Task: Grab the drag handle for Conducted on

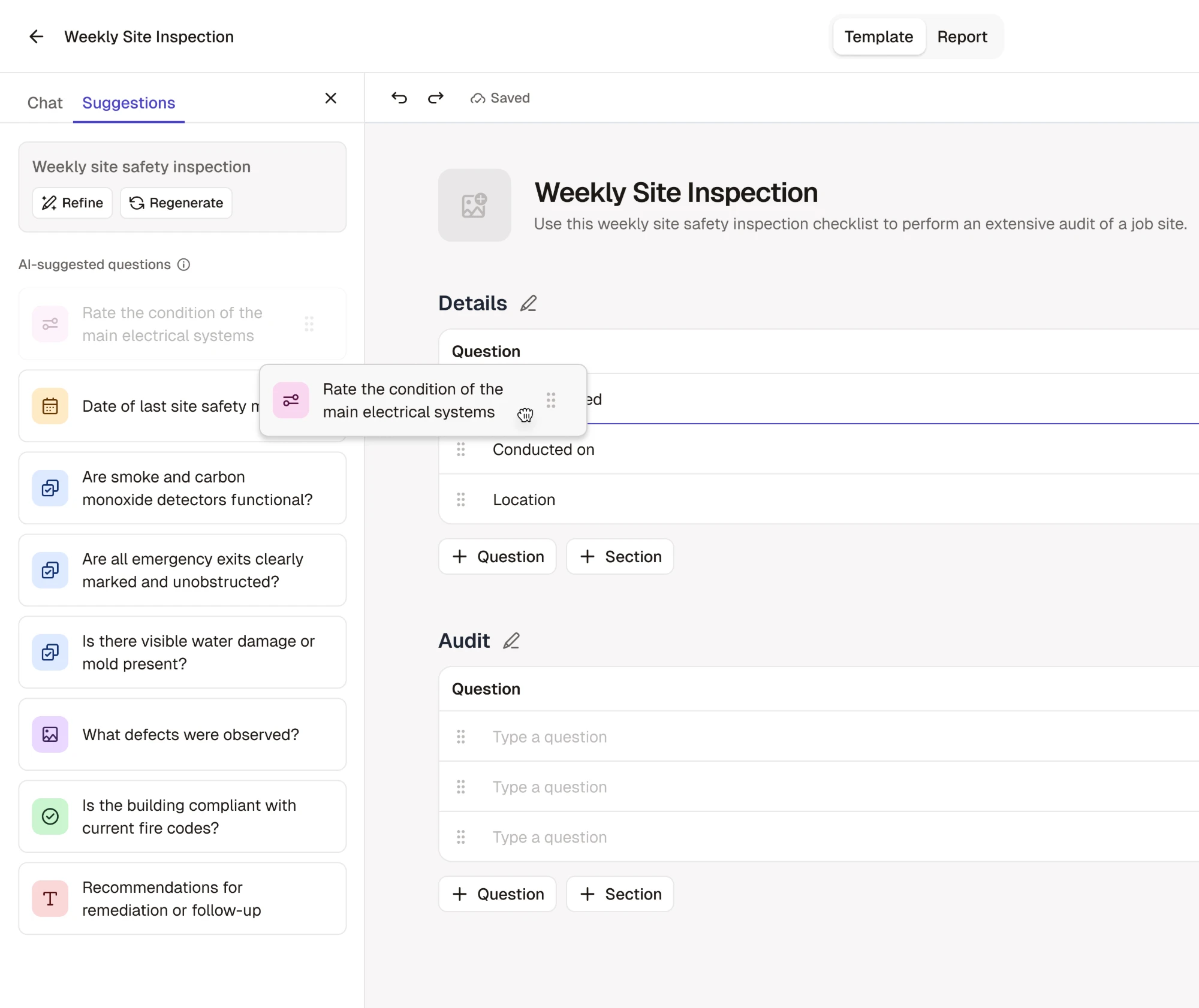Action: point(461,449)
